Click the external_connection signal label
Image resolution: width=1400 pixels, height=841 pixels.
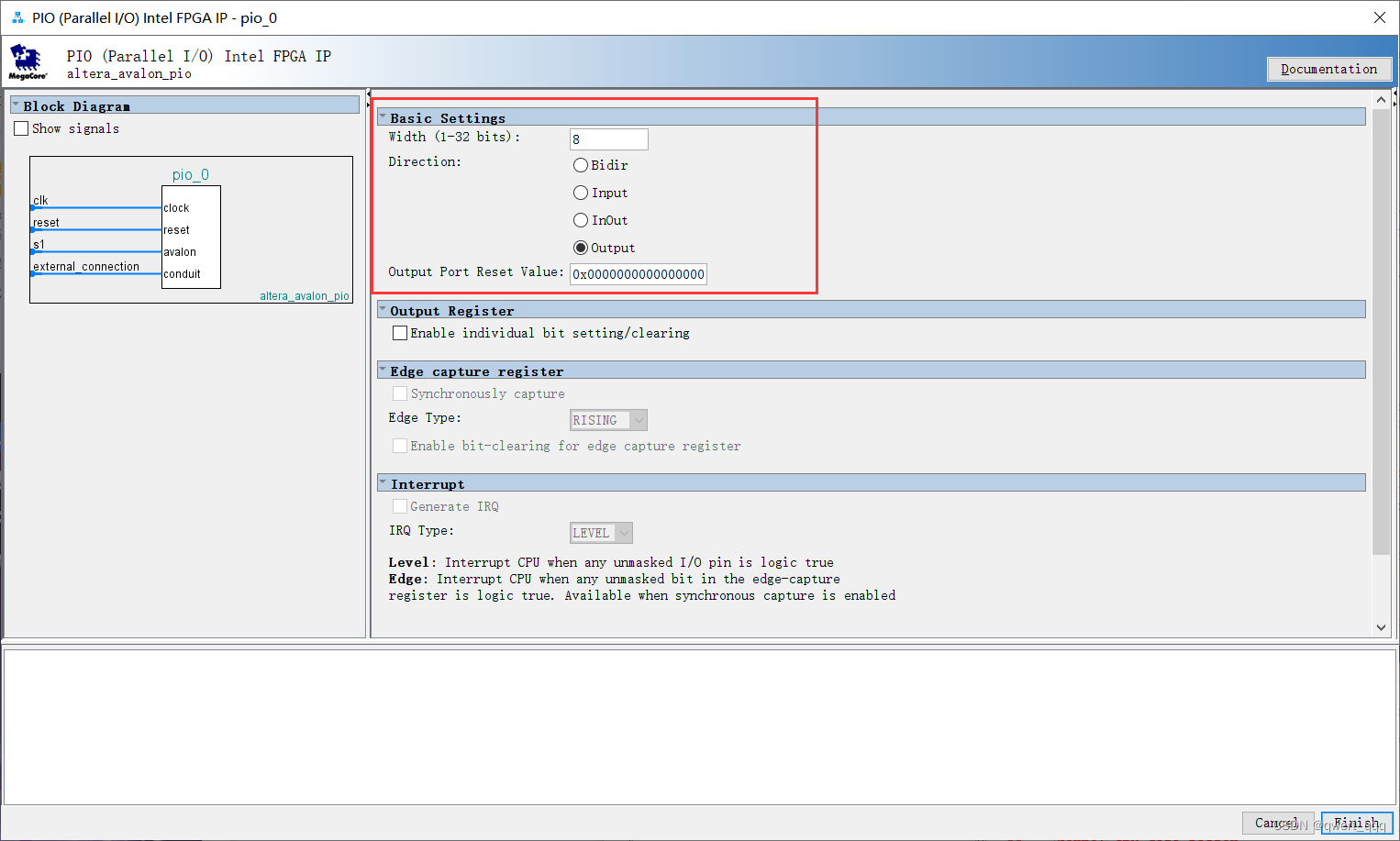pyautogui.click(x=86, y=266)
